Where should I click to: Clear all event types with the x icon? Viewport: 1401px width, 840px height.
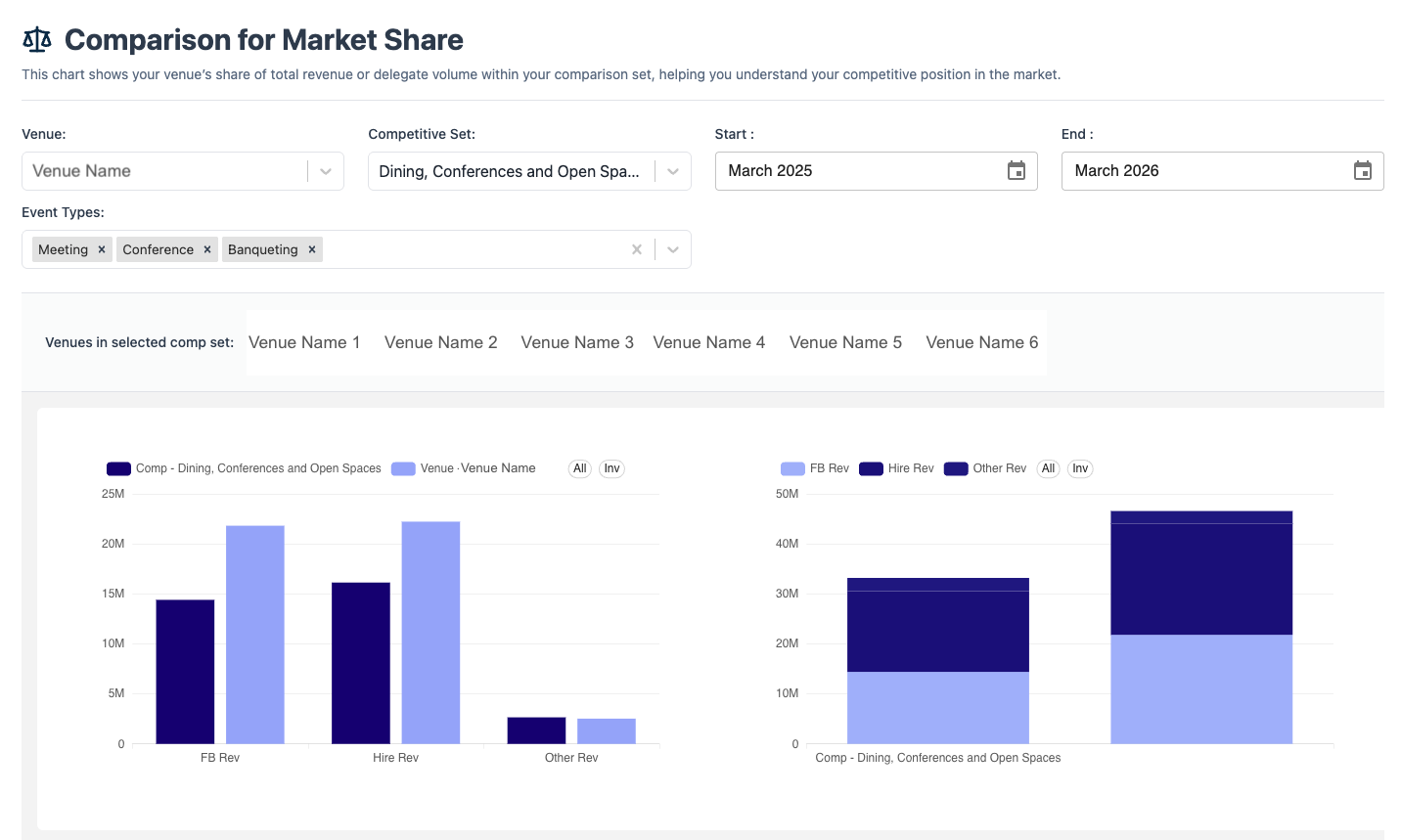coord(636,249)
